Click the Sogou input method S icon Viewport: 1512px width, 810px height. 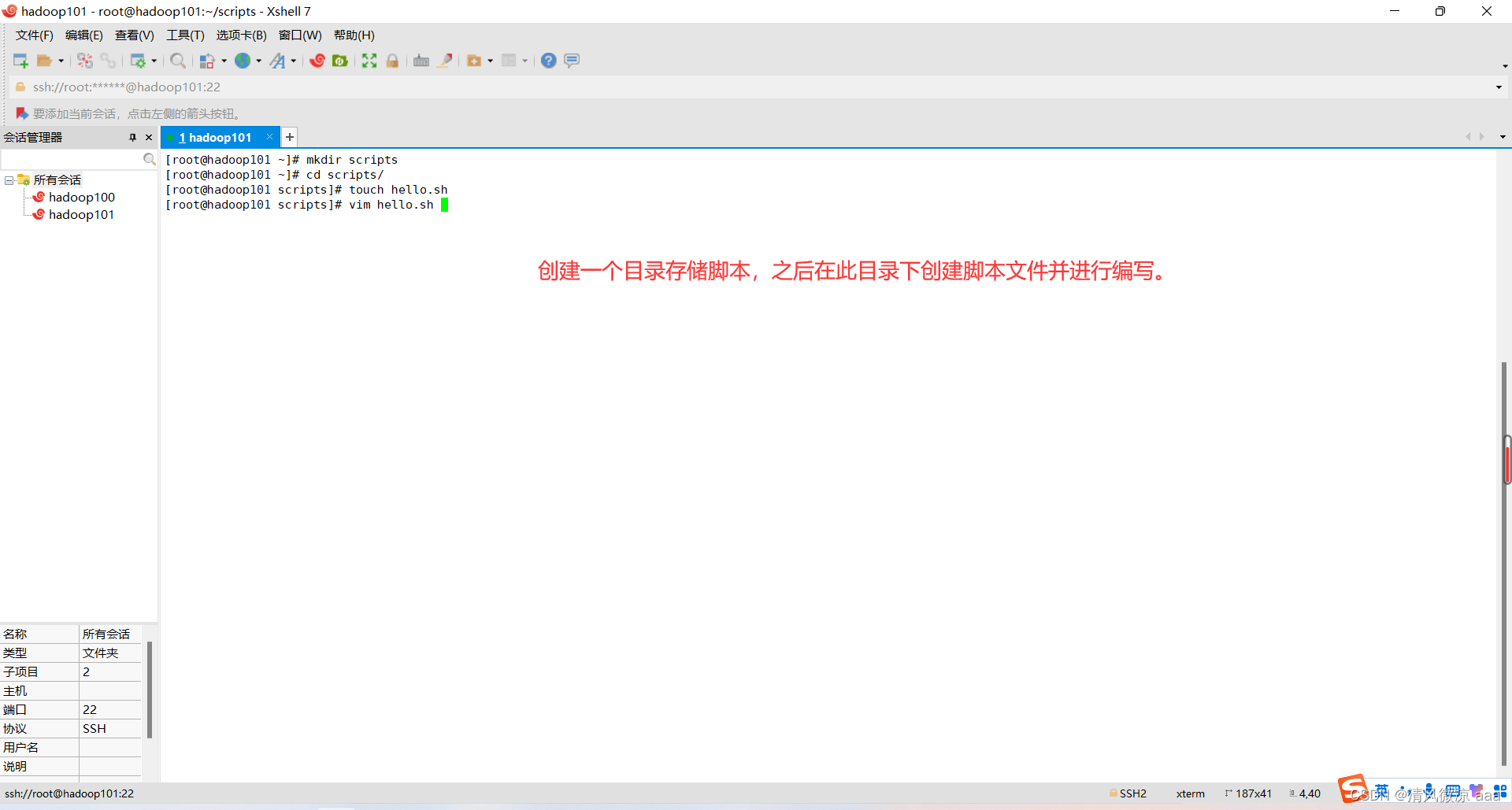pos(1353,789)
